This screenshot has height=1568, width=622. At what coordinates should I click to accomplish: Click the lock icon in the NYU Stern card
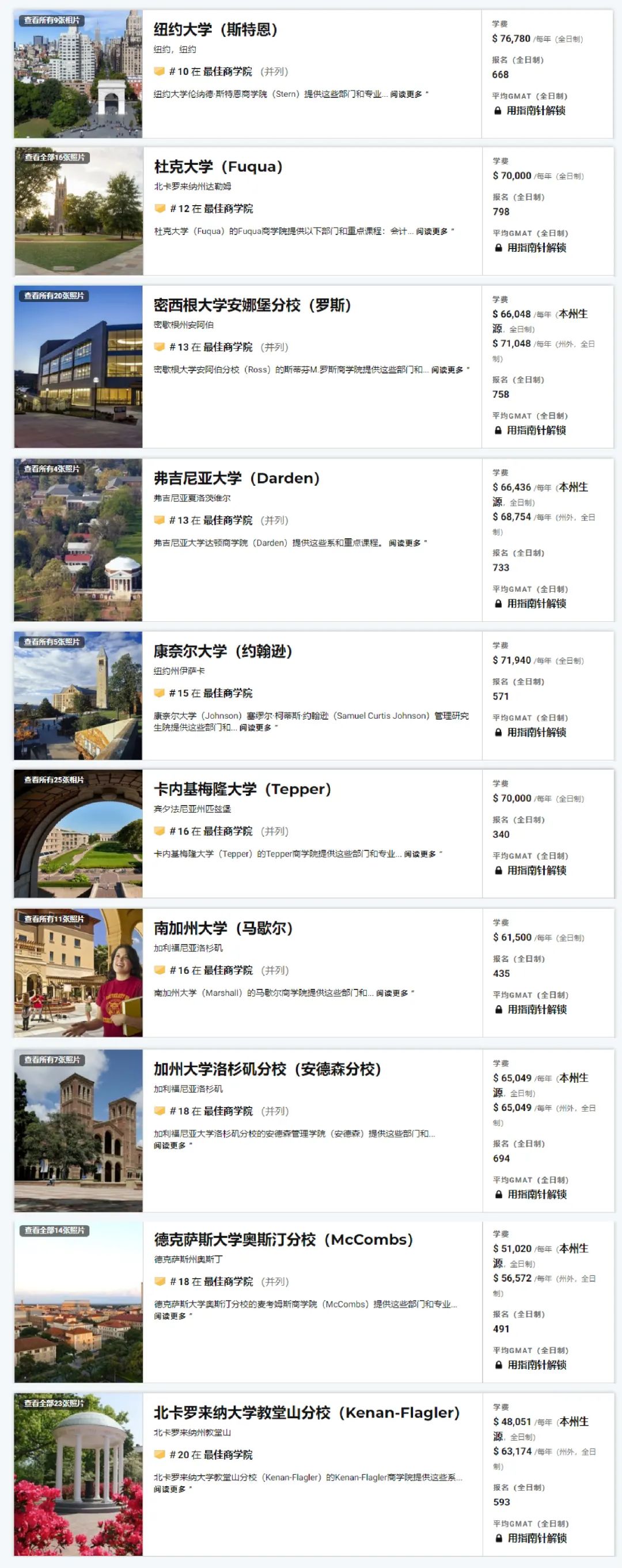click(497, 111)
